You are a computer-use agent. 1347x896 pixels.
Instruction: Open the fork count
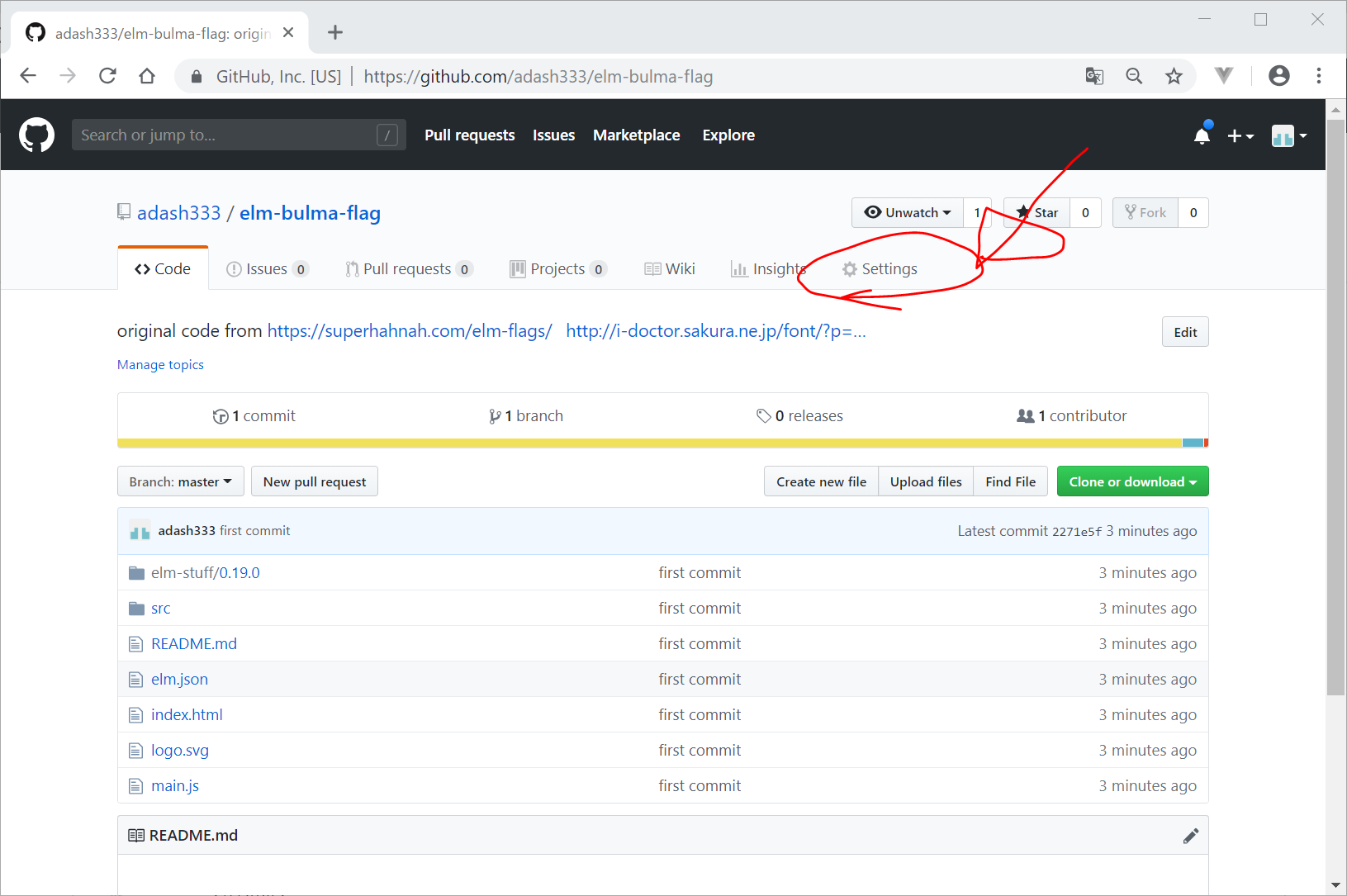[x=1193, y=213]
